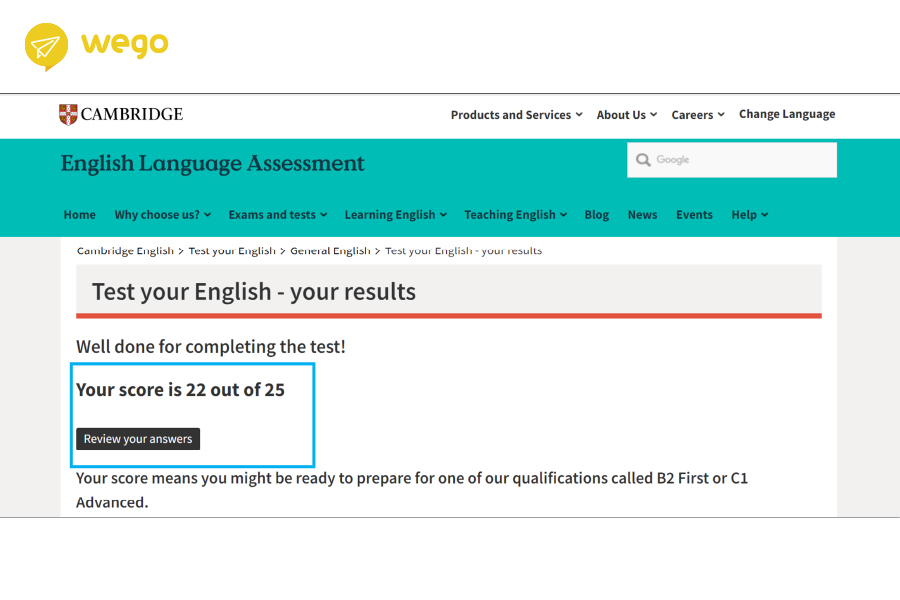
Task: Click the General English breadcrumb link
Action: pyautogui.click(x=330, y=251)
